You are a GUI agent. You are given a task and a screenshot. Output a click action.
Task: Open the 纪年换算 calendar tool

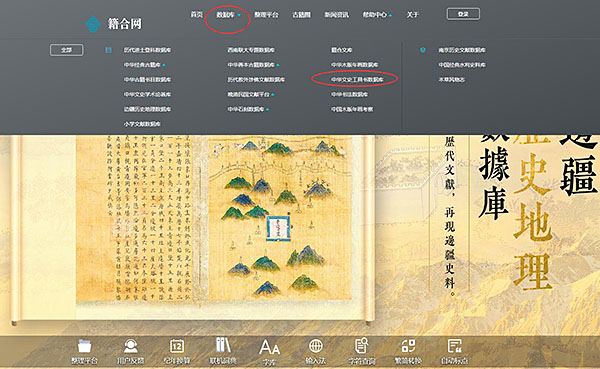point(177,346)
